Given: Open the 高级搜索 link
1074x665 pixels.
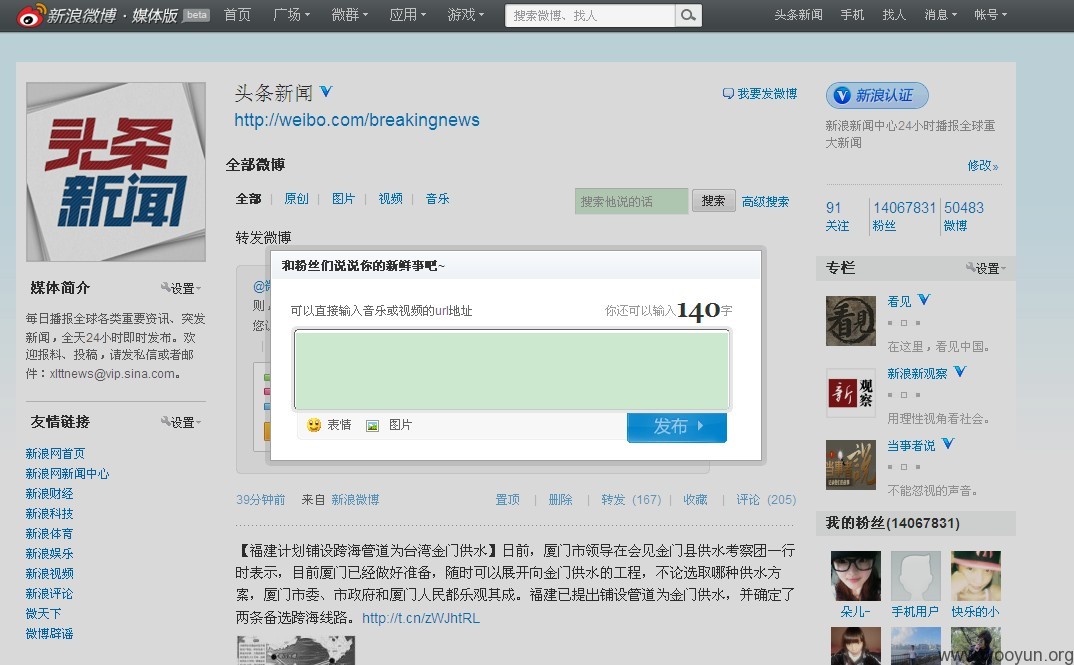Looking at the screenshot, I should 765,201.
